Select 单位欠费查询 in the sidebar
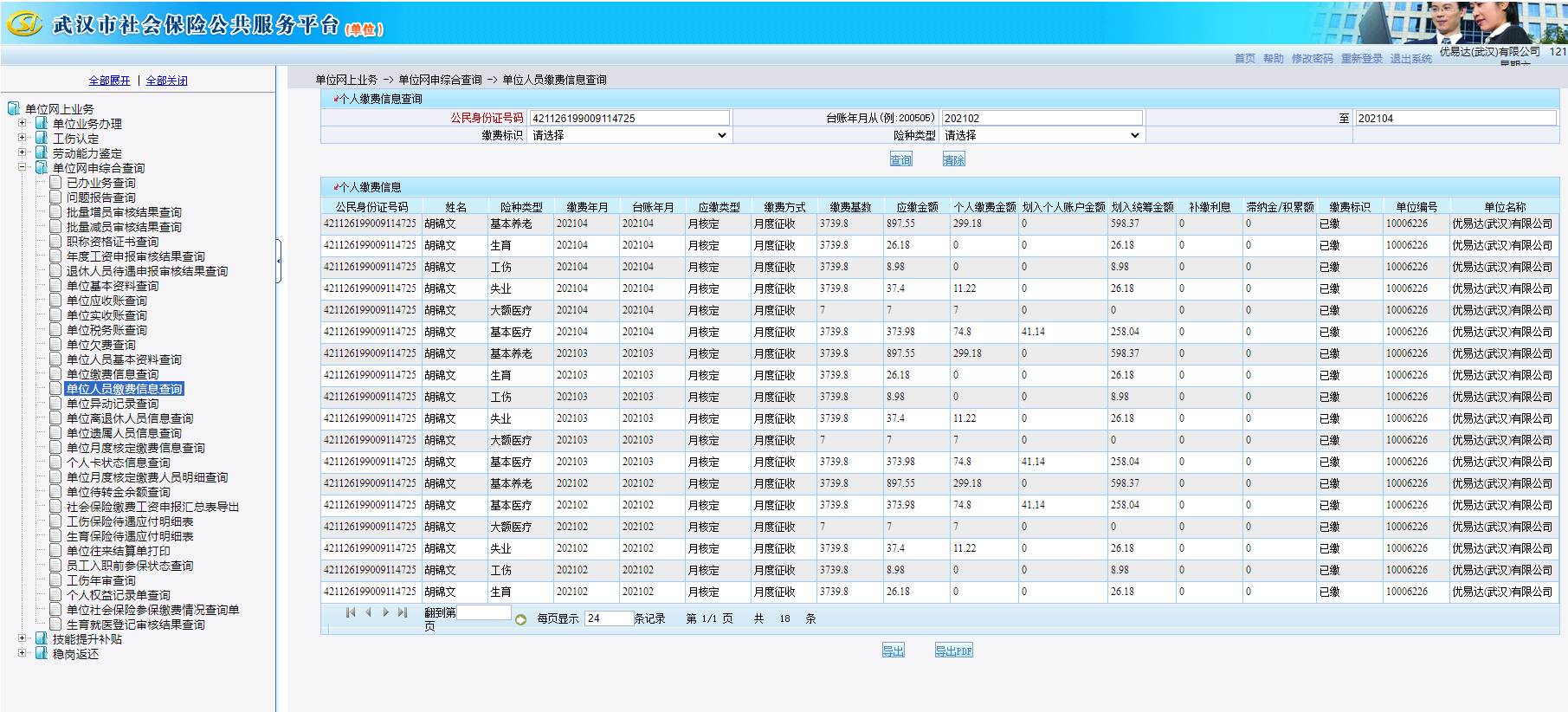Viewport: 1568px width, 712px height. pyautogui.click(x=101, y=345)
